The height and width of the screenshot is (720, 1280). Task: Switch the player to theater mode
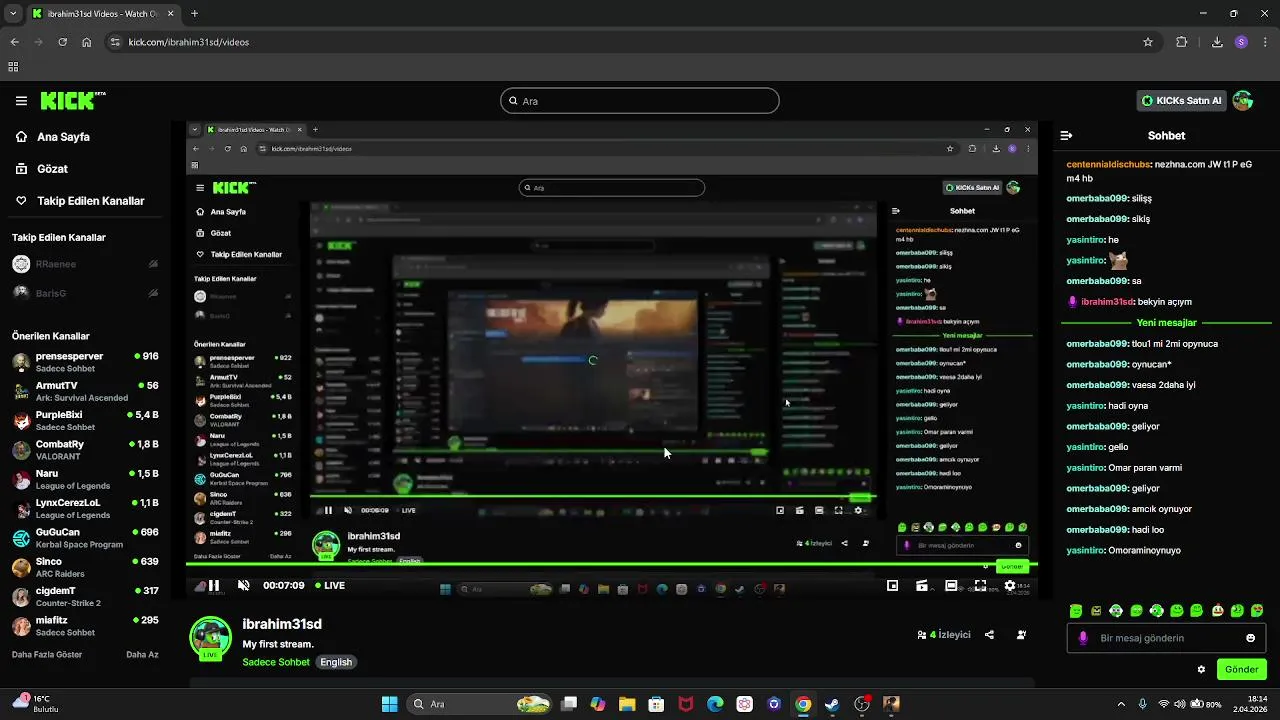coord(951,586)
